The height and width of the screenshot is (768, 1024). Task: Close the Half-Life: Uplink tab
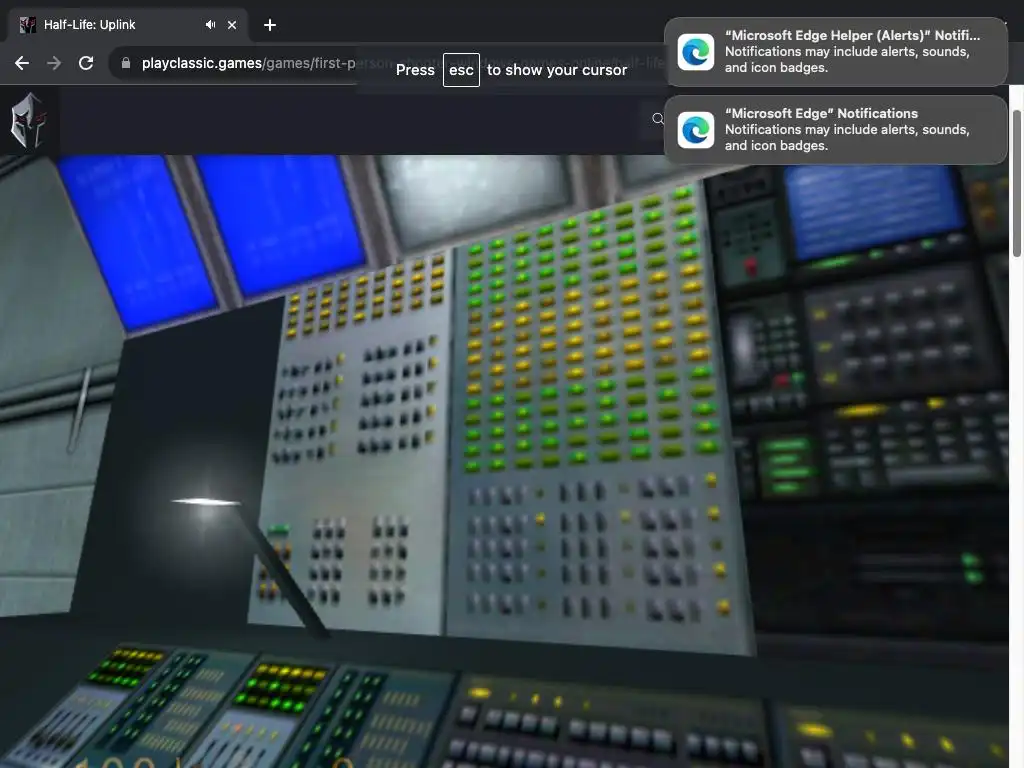click(x=232, y=25)
